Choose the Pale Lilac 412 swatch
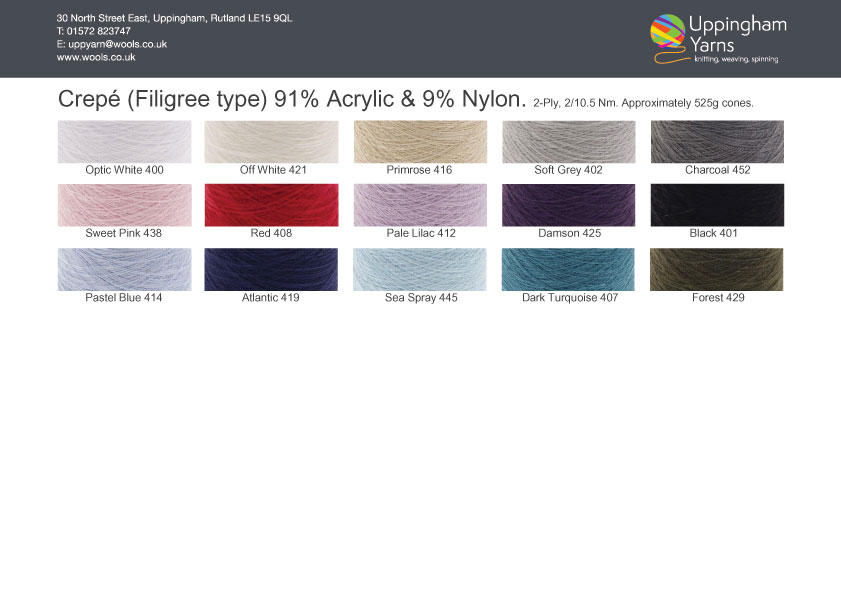 tap(420, 205)
